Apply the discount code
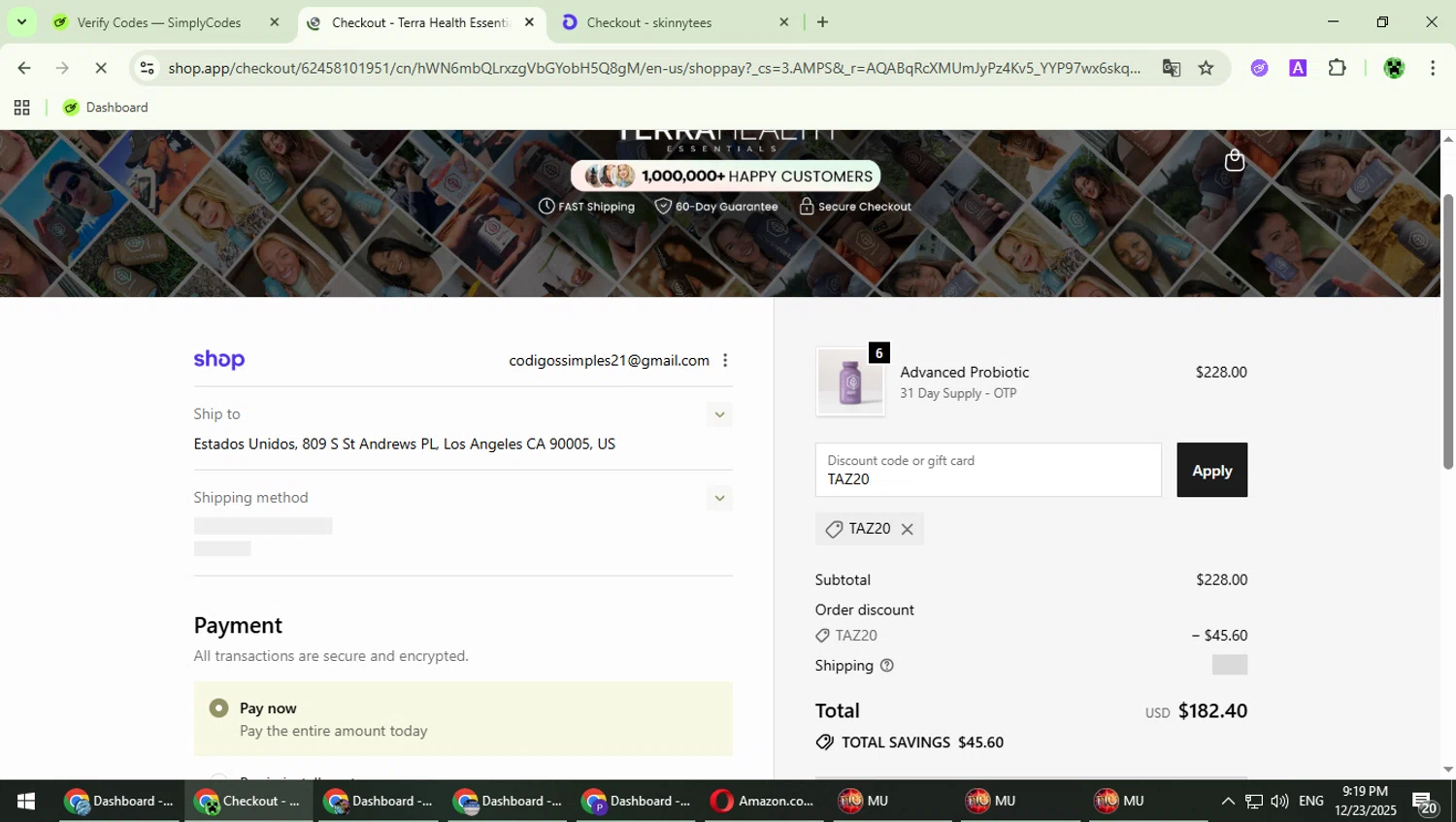1456x822 pixels. click(1211, 470)
